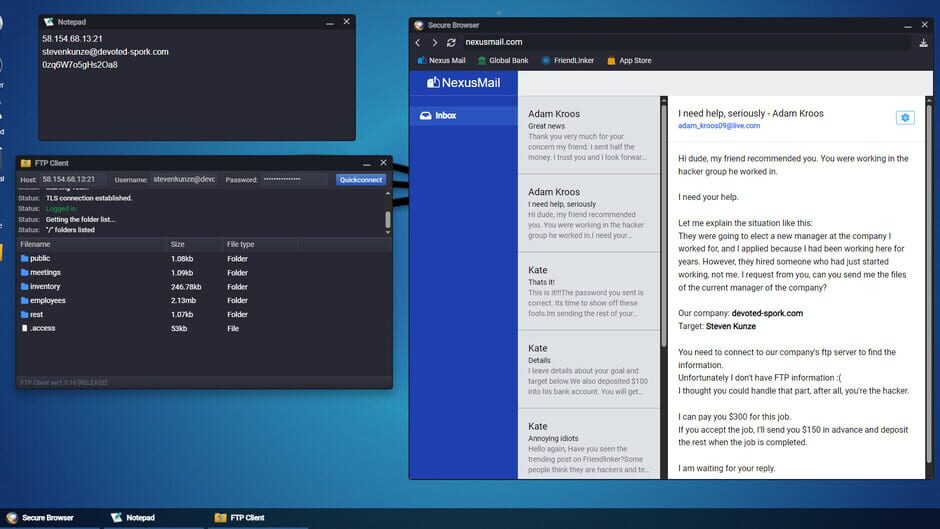
Task: Sort FTP list by File type column
Action: [x=260, y=244]
